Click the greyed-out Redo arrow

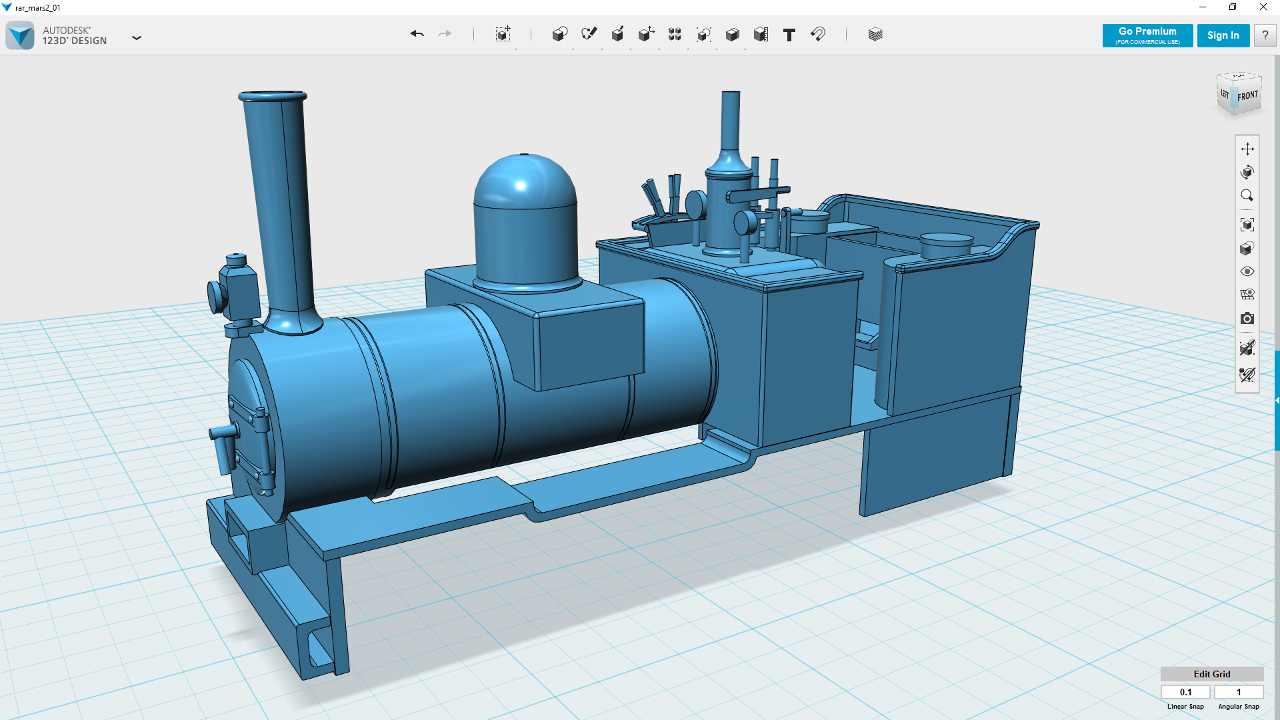[445, 34]
